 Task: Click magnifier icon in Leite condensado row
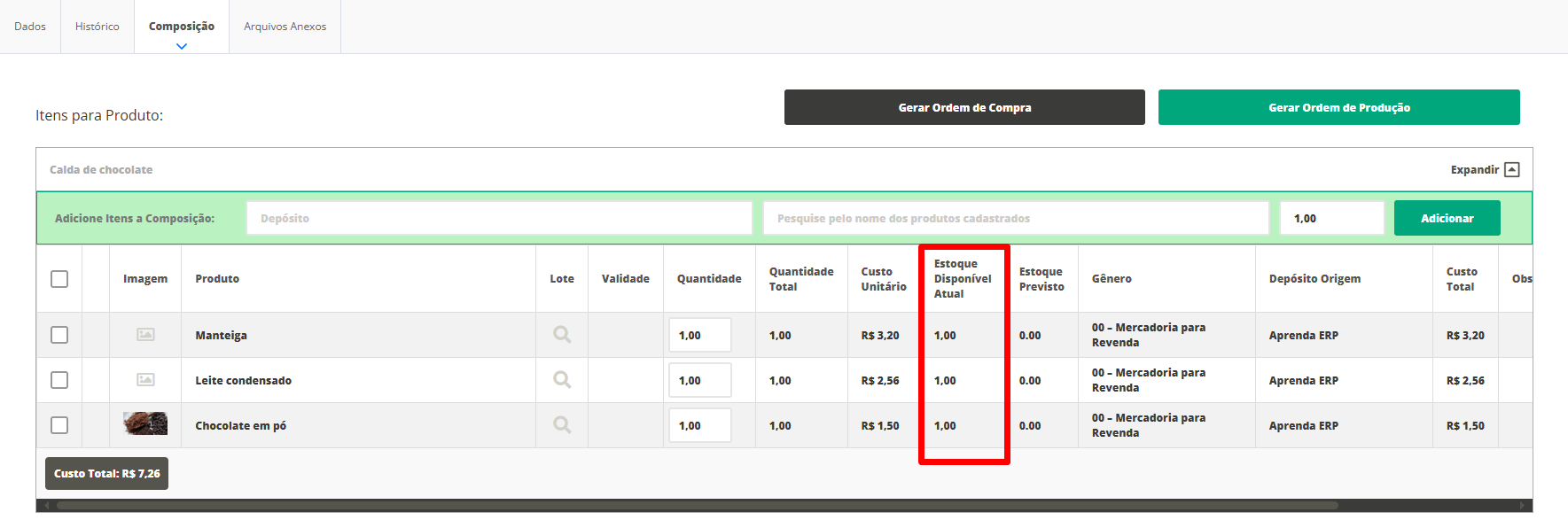pos(562,380)
